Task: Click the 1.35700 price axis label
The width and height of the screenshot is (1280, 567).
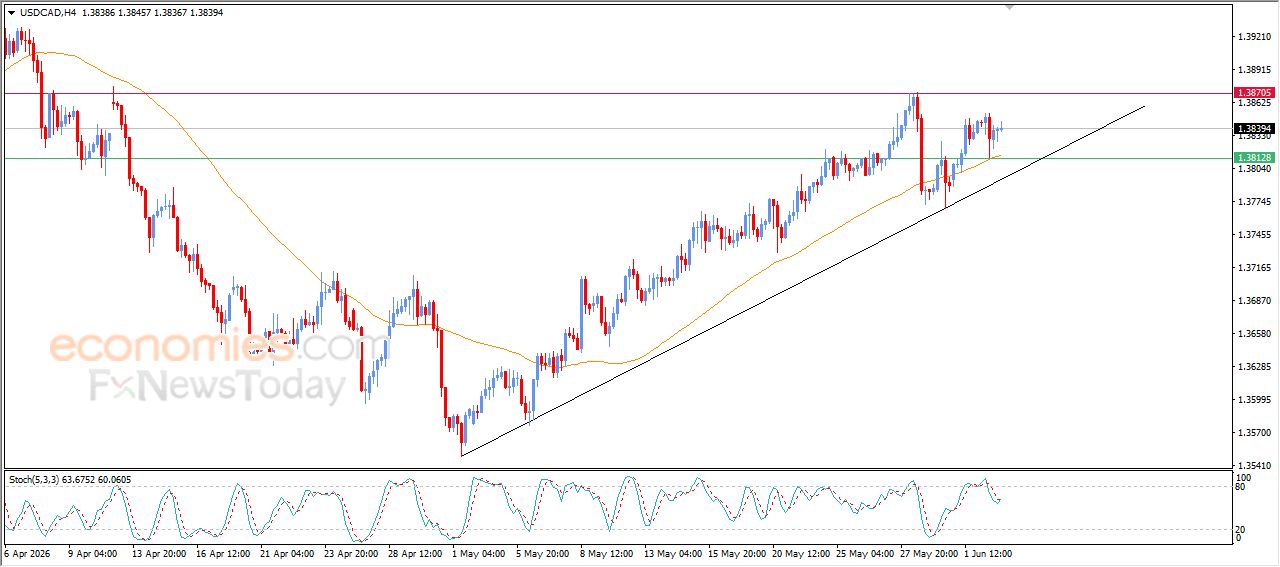Action: (x=1254, y=433)
